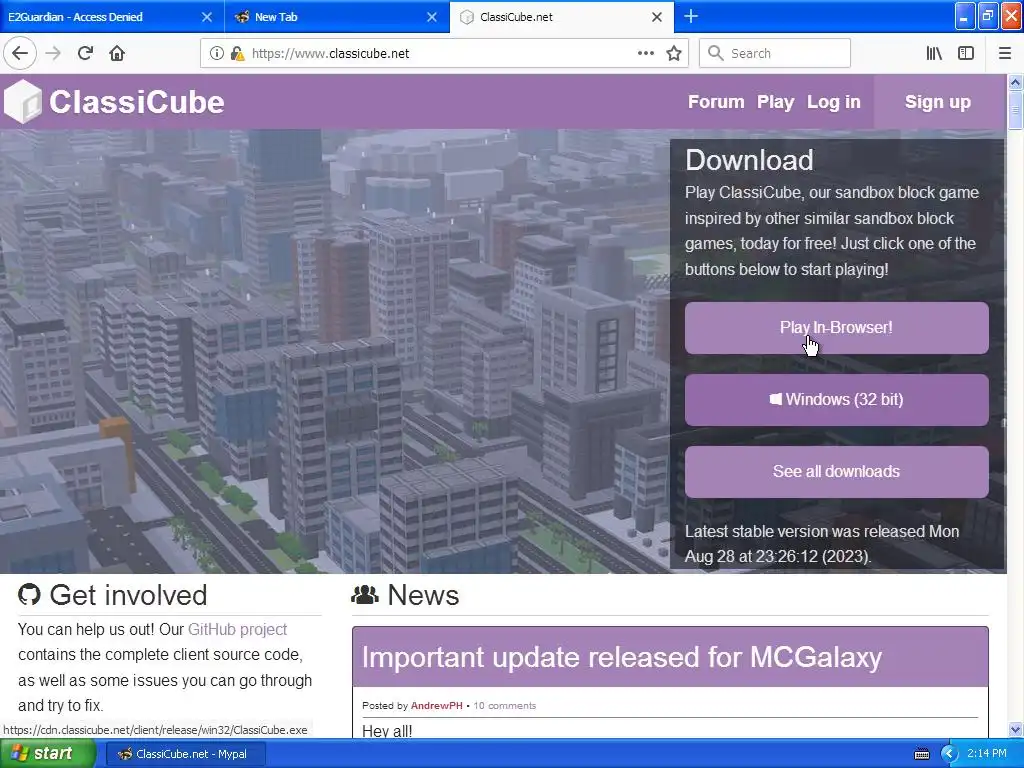Open the Forum nav link
The width and height of the screenshot is (1024, 768).
716,102
